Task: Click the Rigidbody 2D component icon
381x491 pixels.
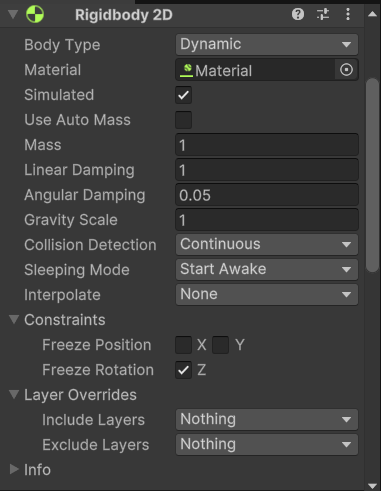Action: pyautogui.click(x=35, y=15)
